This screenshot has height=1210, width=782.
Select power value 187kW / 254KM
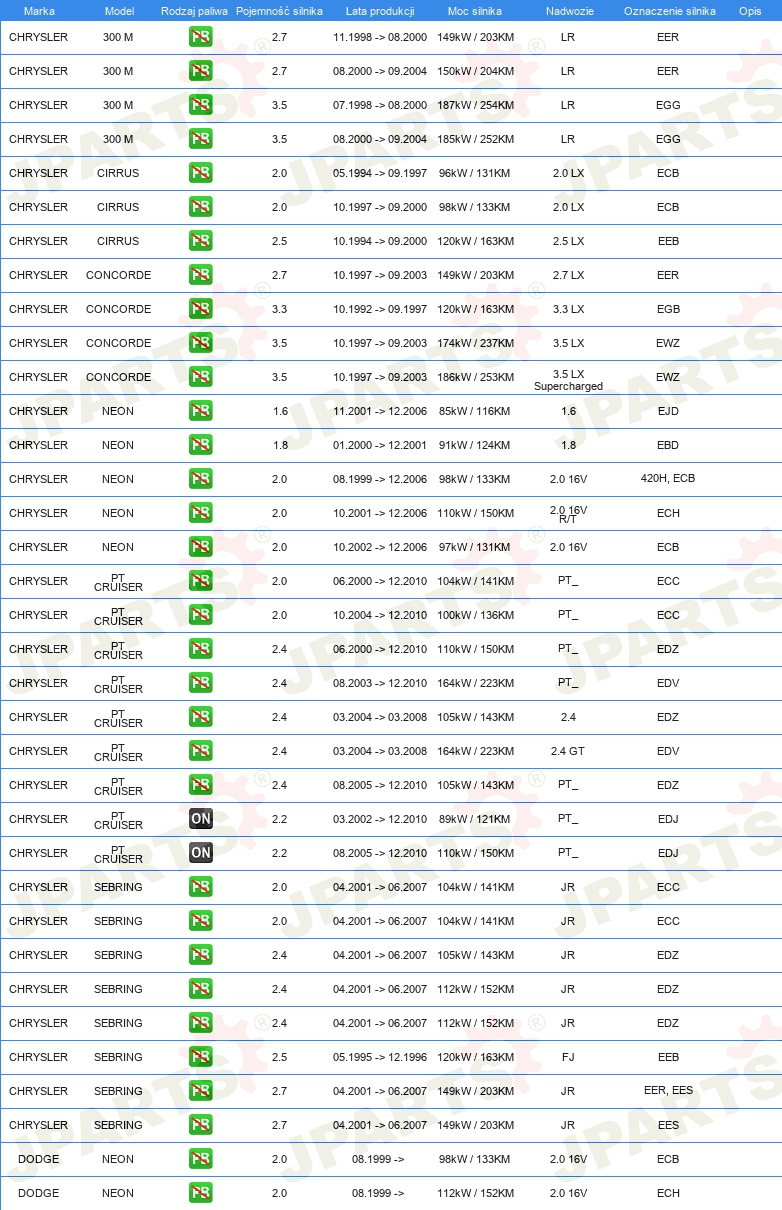[476, 105]
